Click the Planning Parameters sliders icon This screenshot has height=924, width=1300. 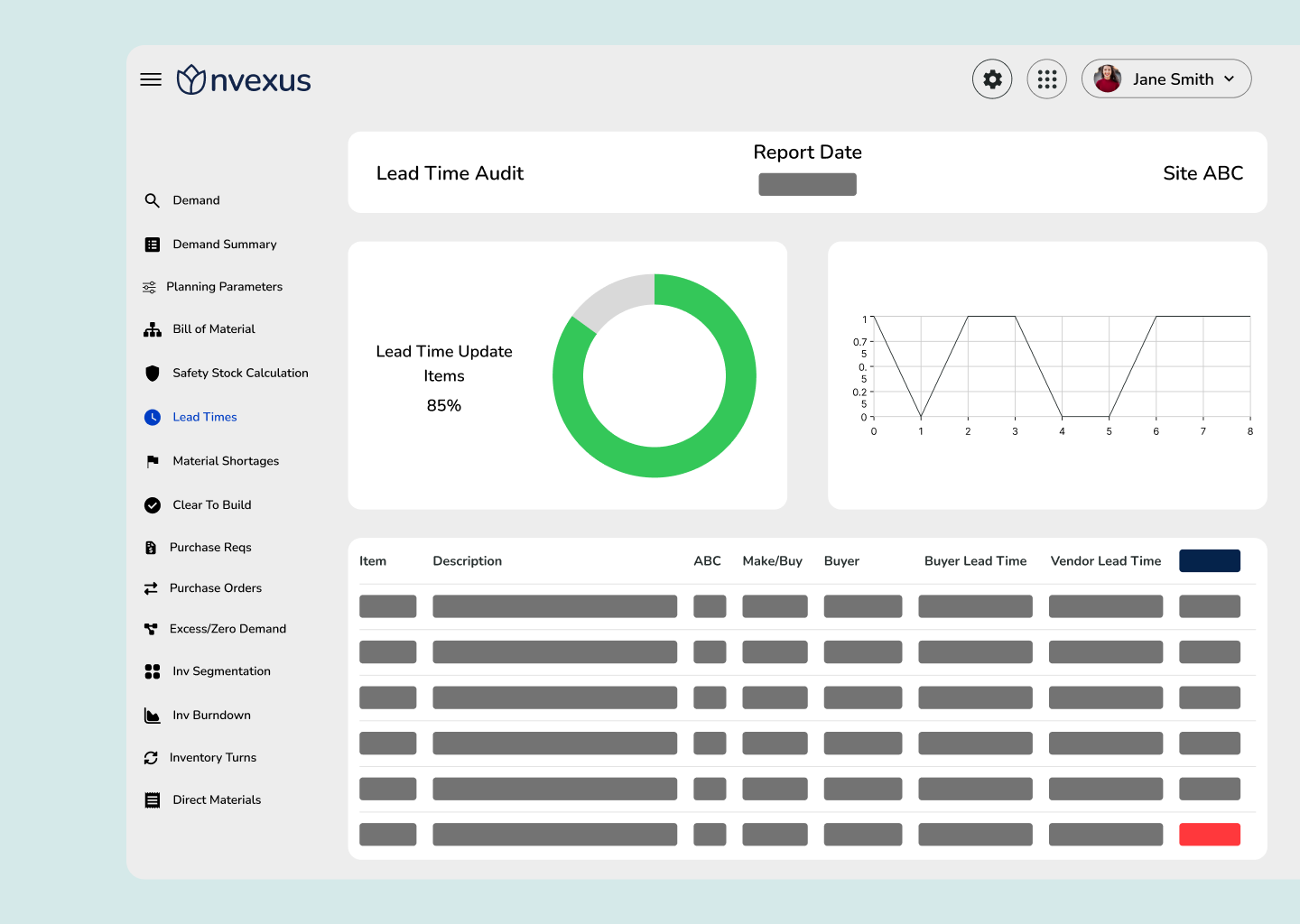pyautogui.click(x=149, y=287)
